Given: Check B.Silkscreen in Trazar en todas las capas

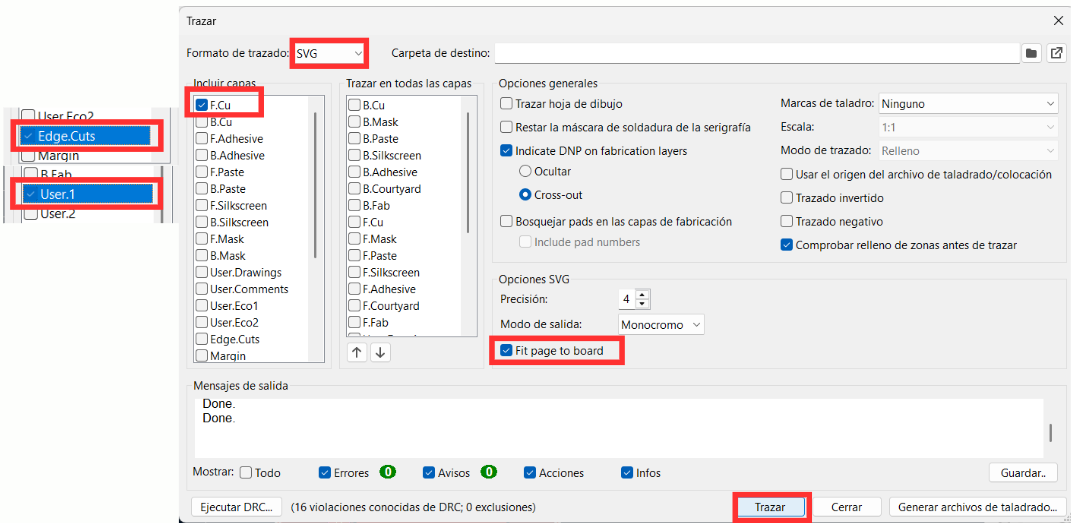Looking at the screenshot, I should (x=354, y=156).
